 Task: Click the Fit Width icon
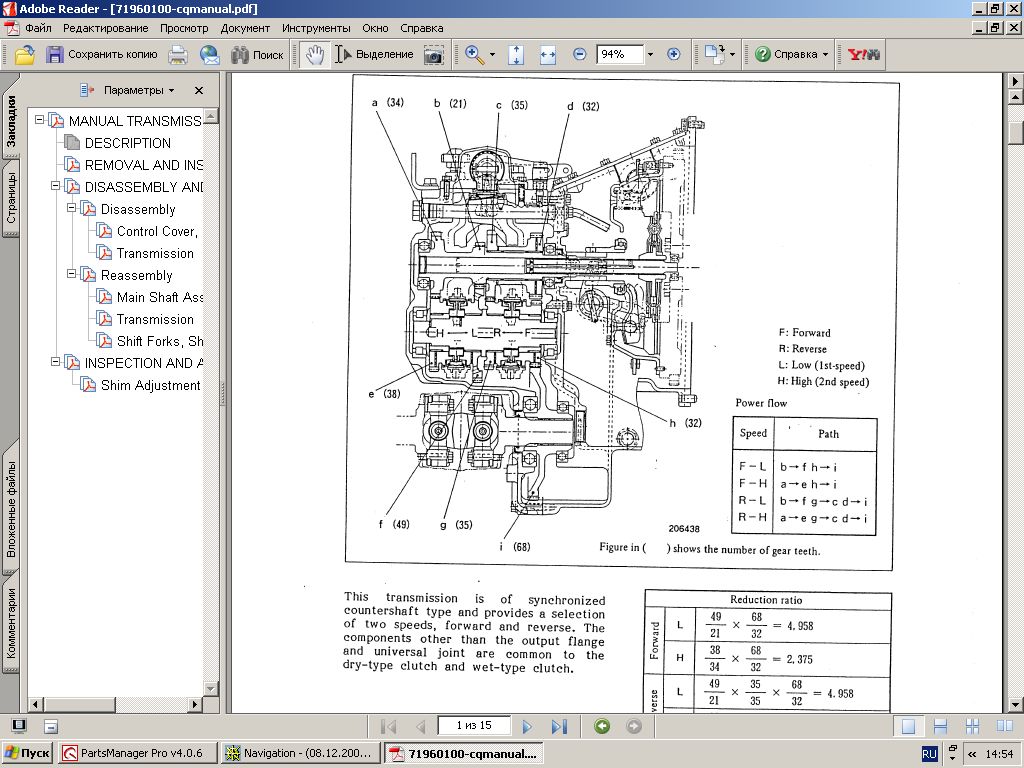point(547,55)
